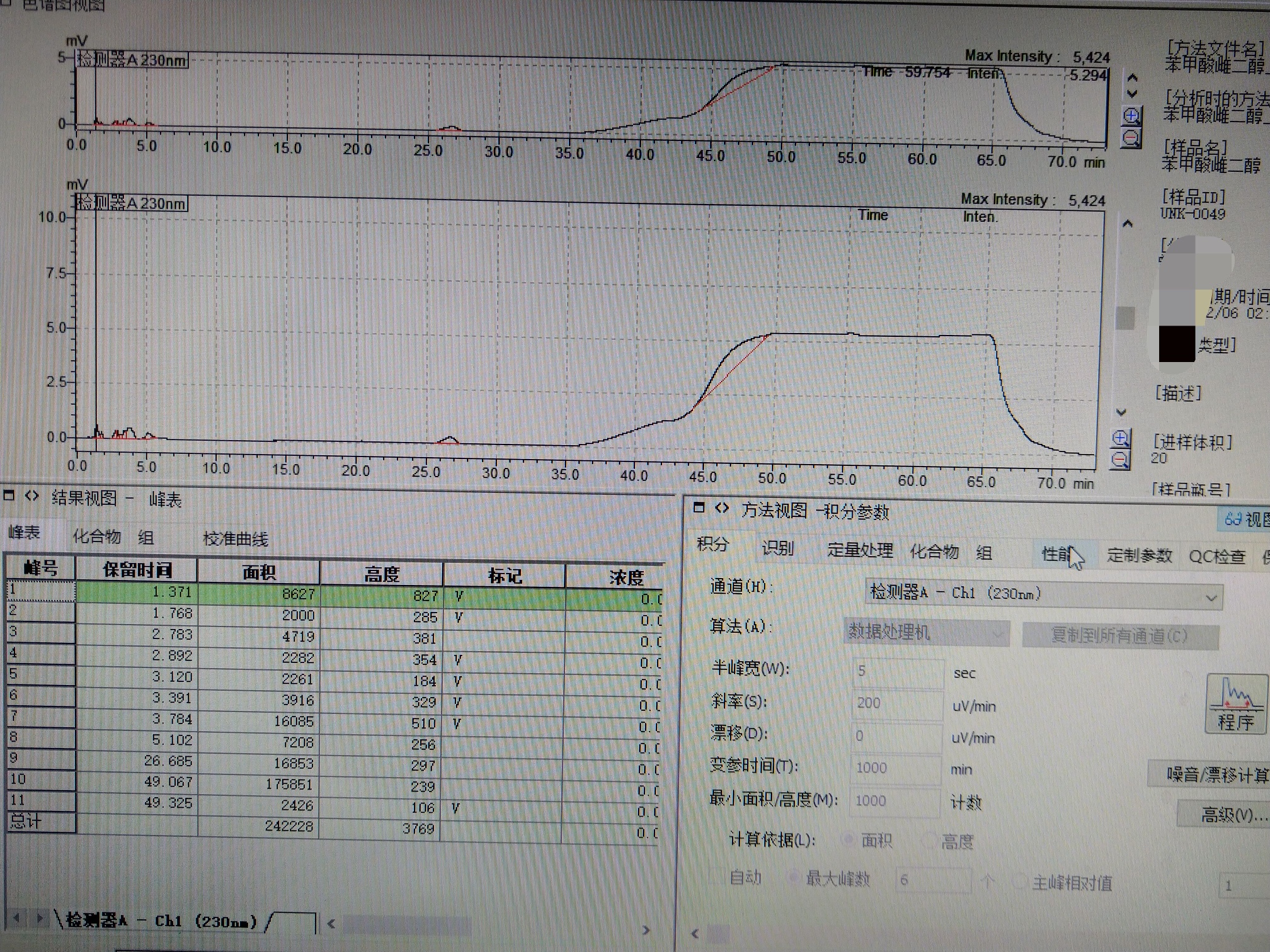Click the sheet tab scroll left arrow
The height and width of the screenshot is (952, 1270).
point(17,918)
